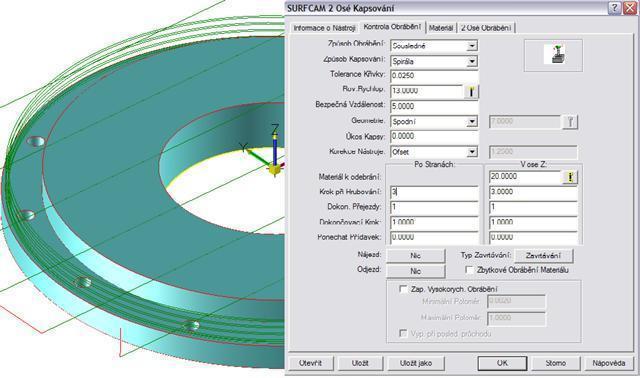Expand the Způsob Kapsování Spirála dropdown
The image size is (640, 378).
point(472,62)
